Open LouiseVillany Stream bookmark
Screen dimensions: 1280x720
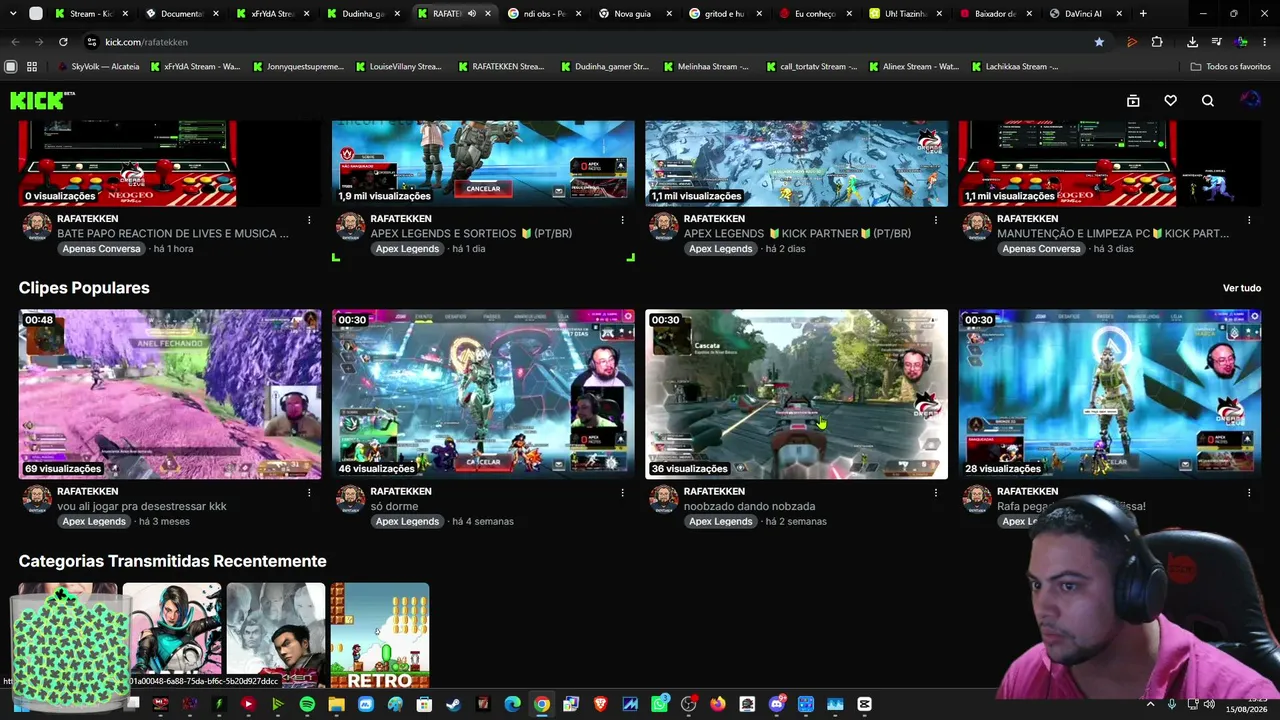coord(398,67)
